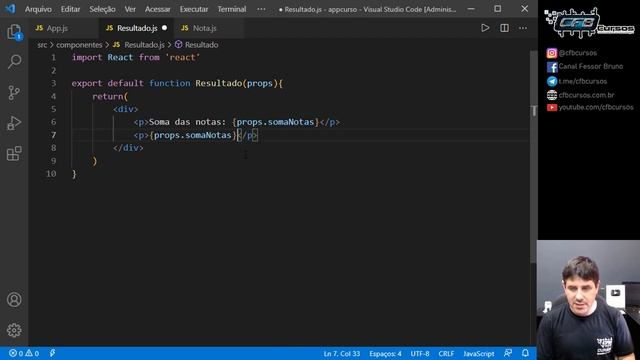Open the Explorer view in activity bar
This screenshot has height=360, width=640.
click(14, 32)
